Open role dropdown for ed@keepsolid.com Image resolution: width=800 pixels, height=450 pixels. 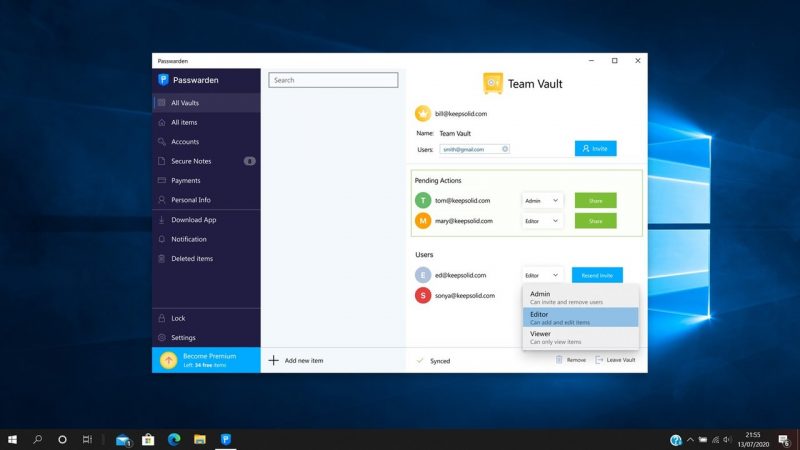(x=542, y=275)
